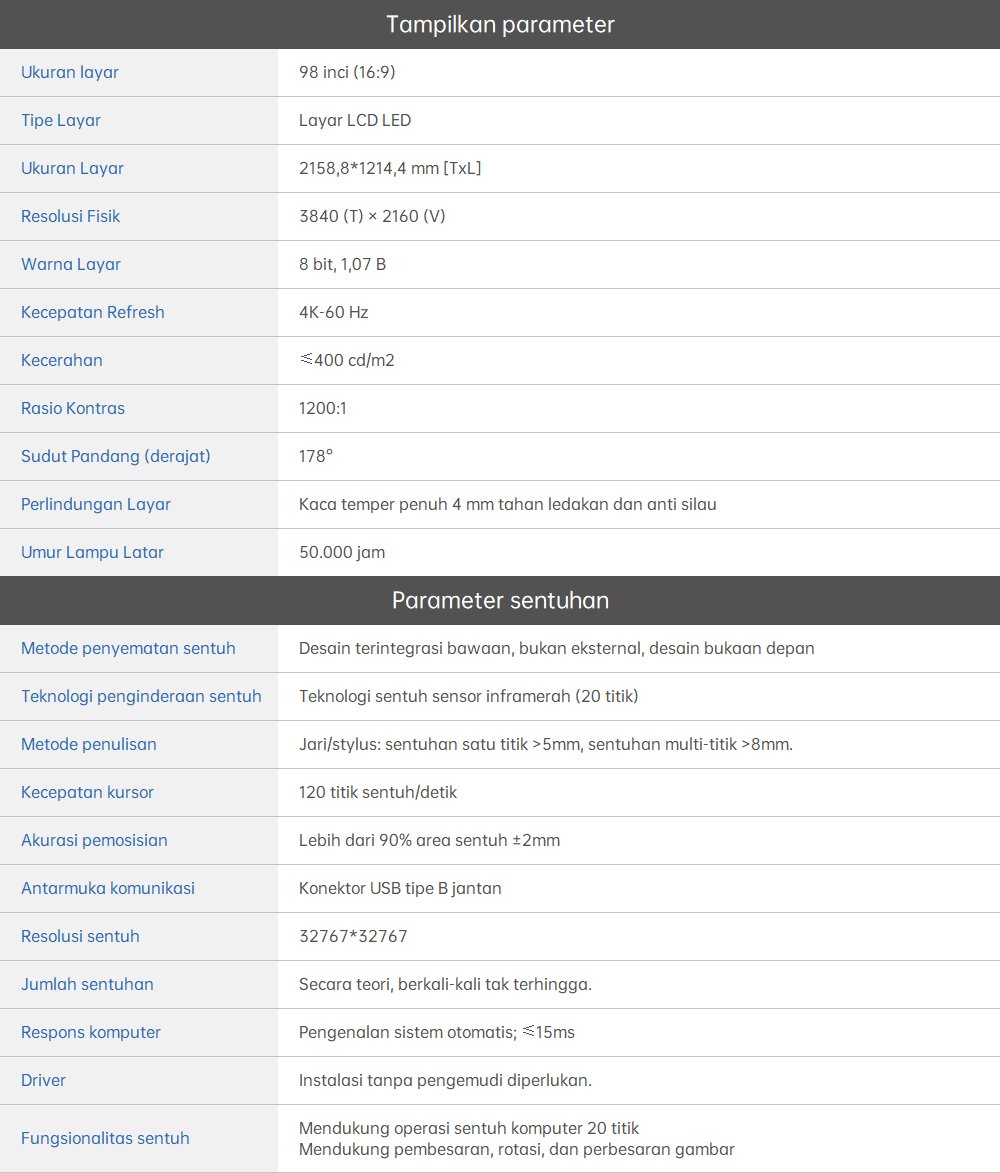Image resolution: width=1000 pixels, height=1173 pixels.
Task: Click the "Tampilkan parameter" section header
Action: tap(500, 24)
